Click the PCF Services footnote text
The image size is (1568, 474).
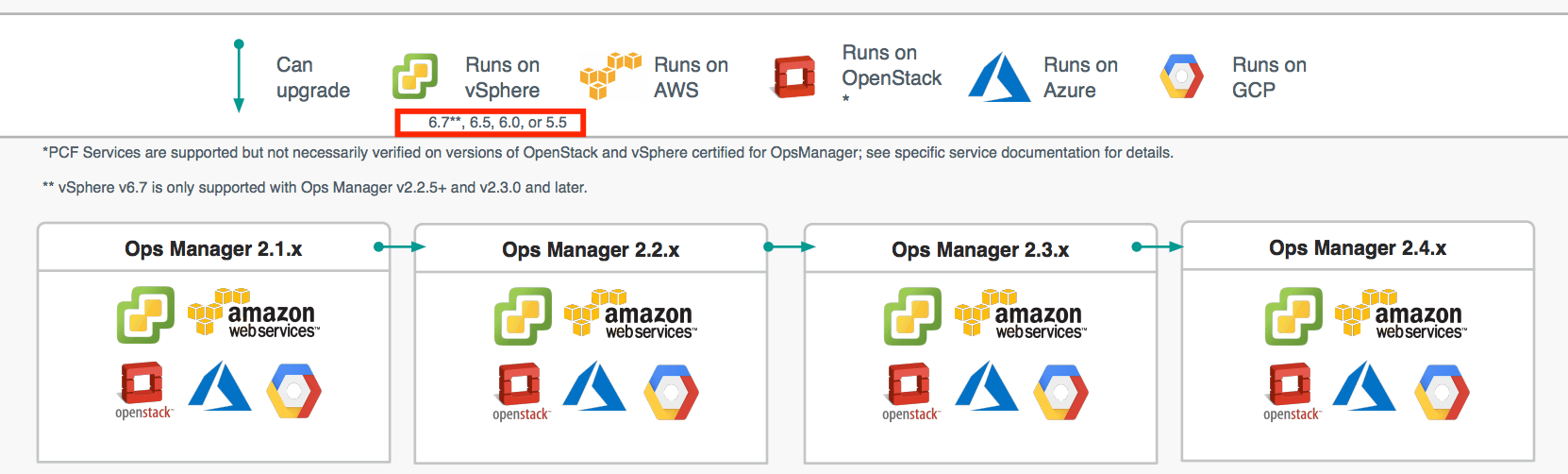[608, 153]
